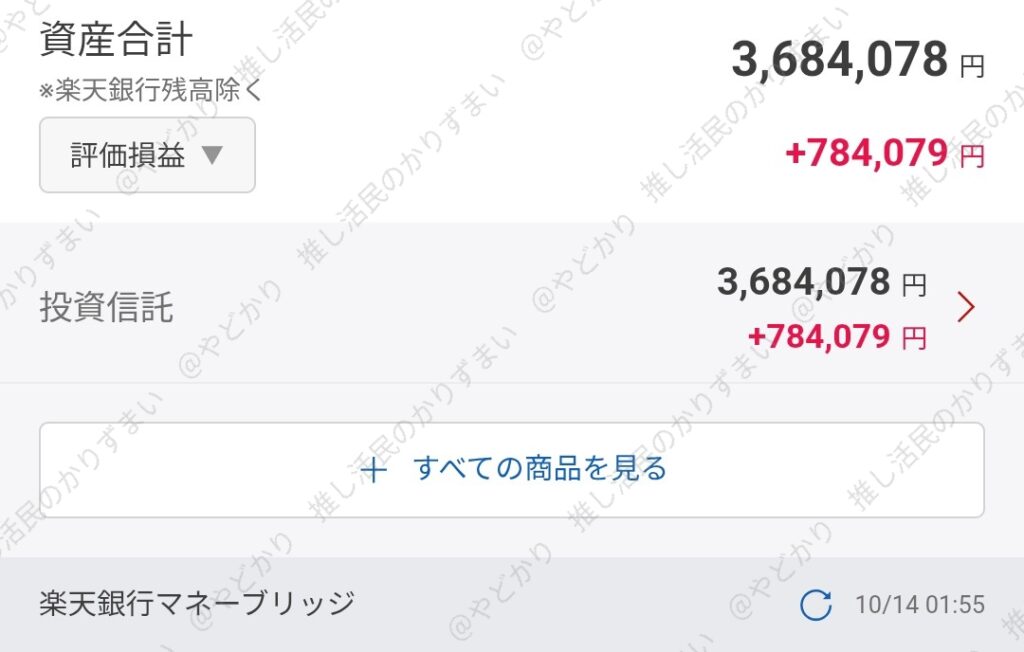Click the top red gain +784,079
The height and width of the screenshot is (652, 1024).
[x=866, y=153]
